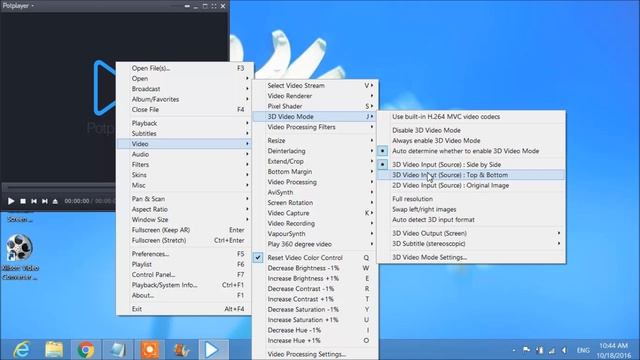Open Internet Explorer from taskbar
The height and width of the screenshot is (360, 640).
(x=21, y=350)
